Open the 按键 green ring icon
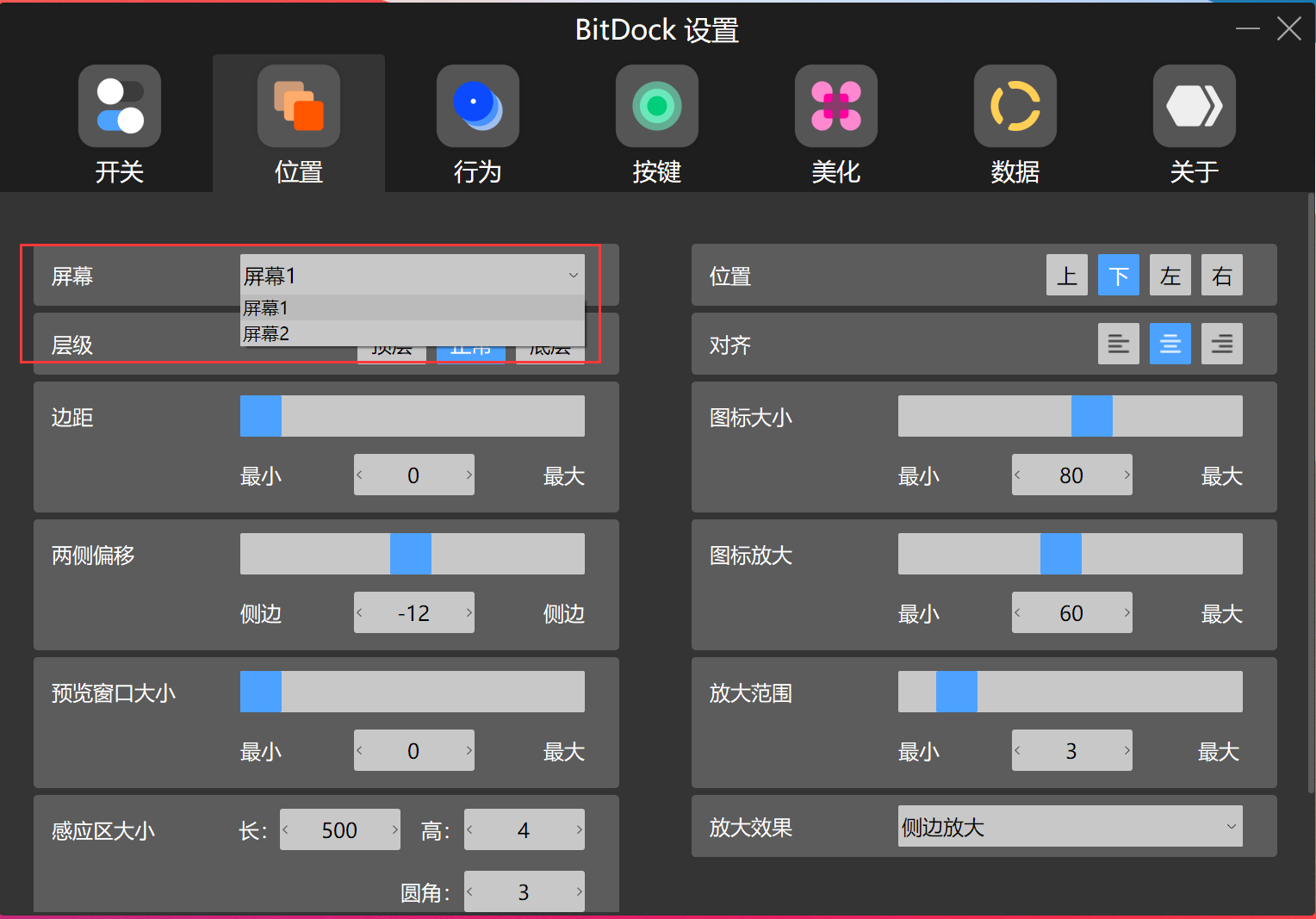Viewport: 1316px width, 919px height. pos(657,106)
